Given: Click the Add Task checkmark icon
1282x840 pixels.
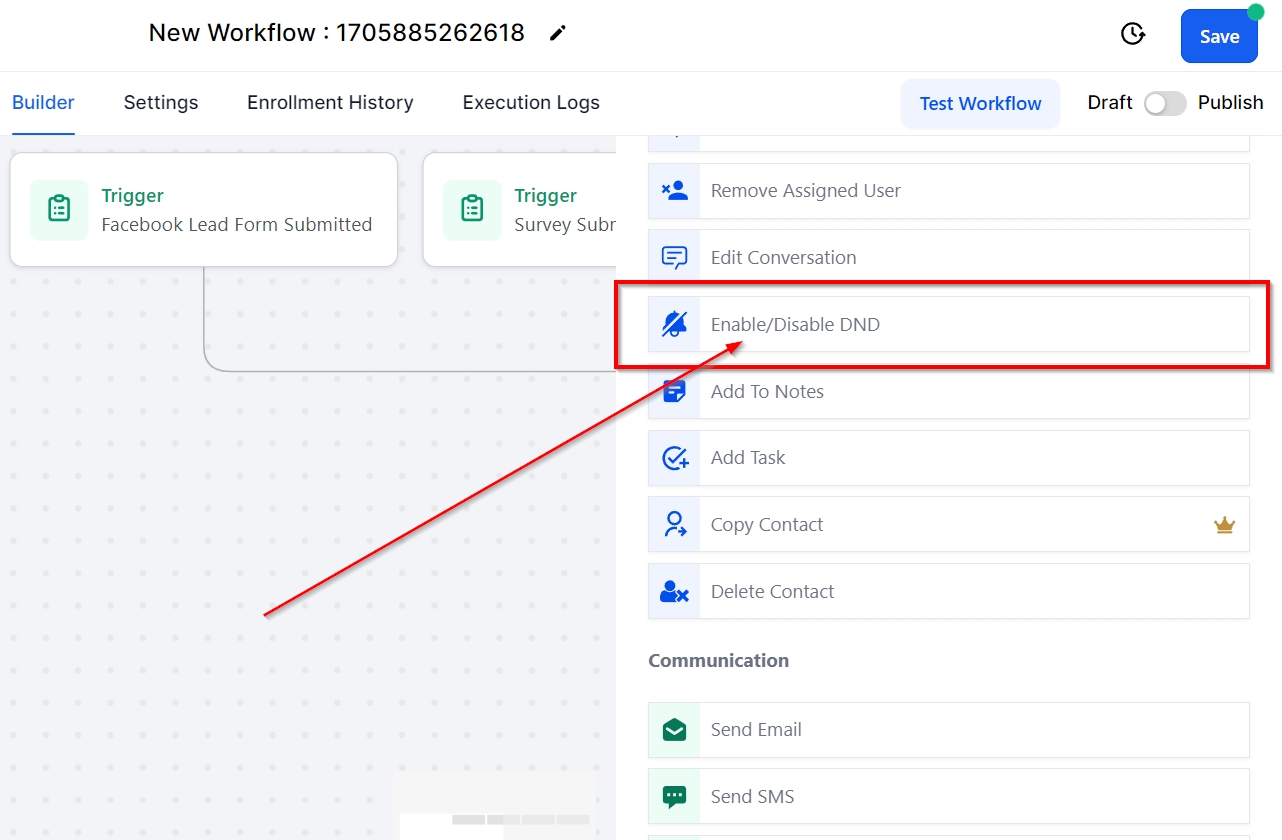Looking at the screenshot, I should pyautogui.click(x=675, y=458).
